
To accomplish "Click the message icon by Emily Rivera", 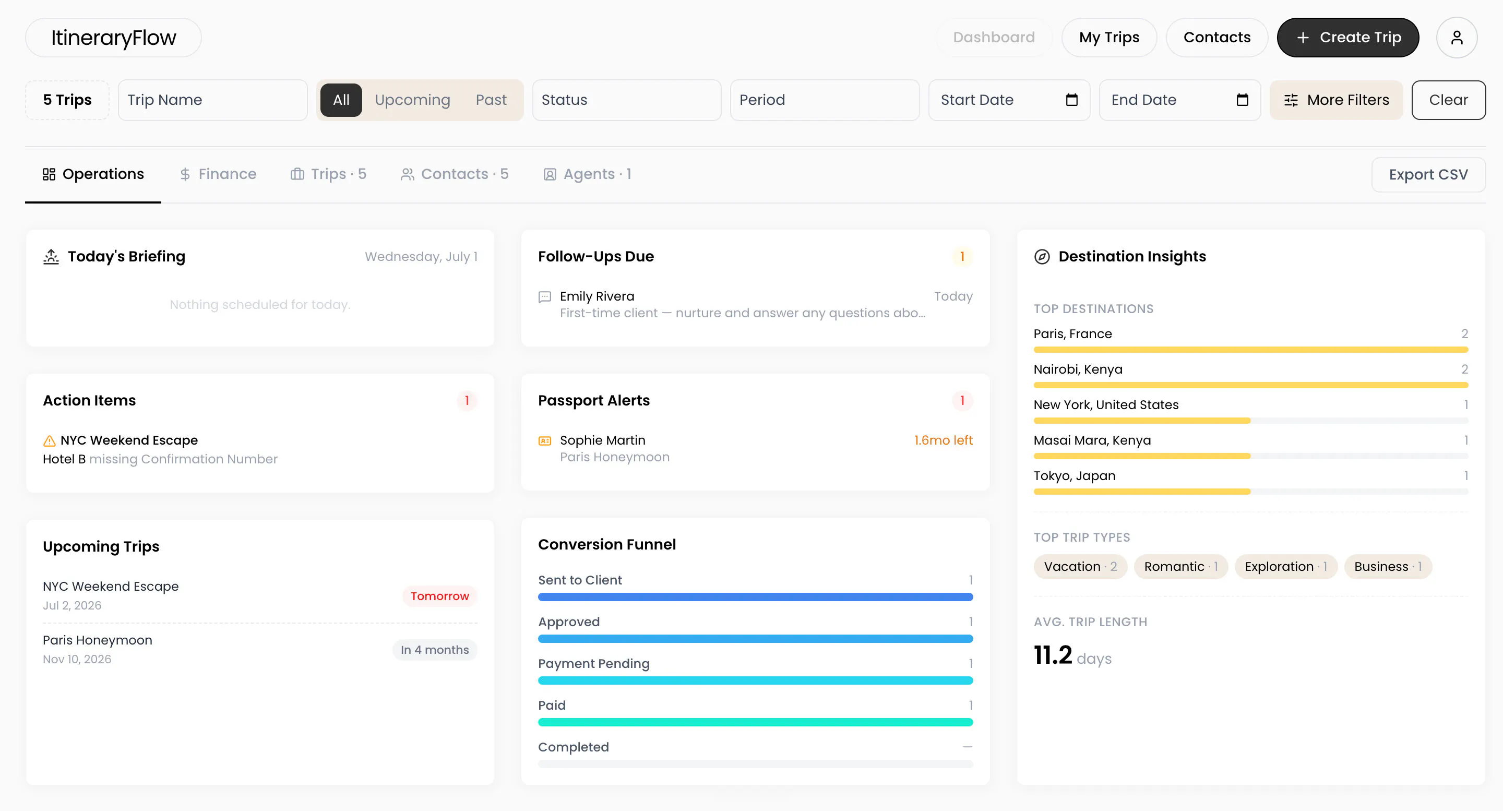I will (x=544, y=297).
